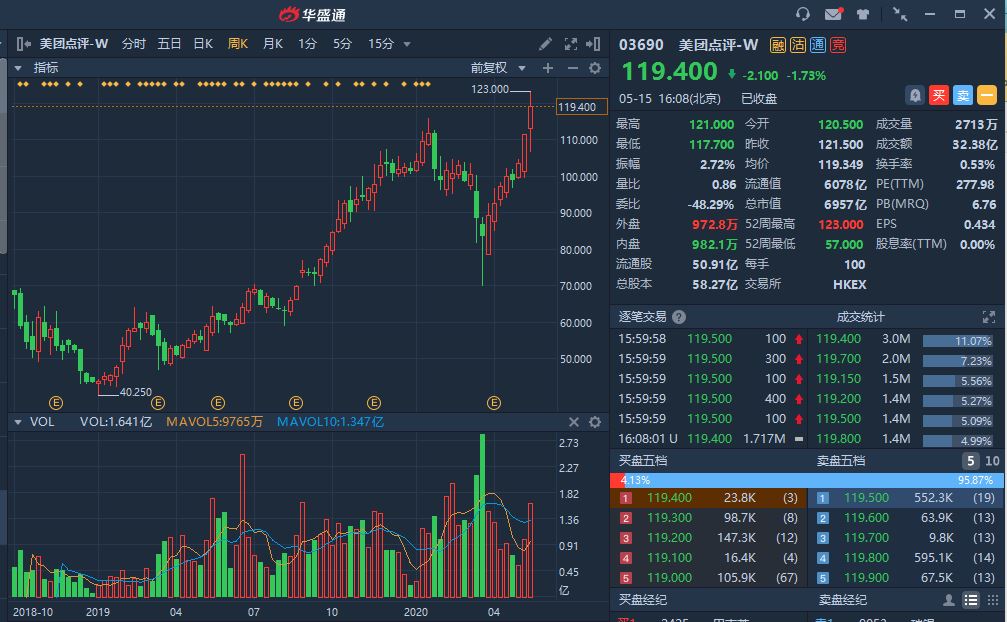
Task: Switch broker queue to list view
Action: pos(970,600)
